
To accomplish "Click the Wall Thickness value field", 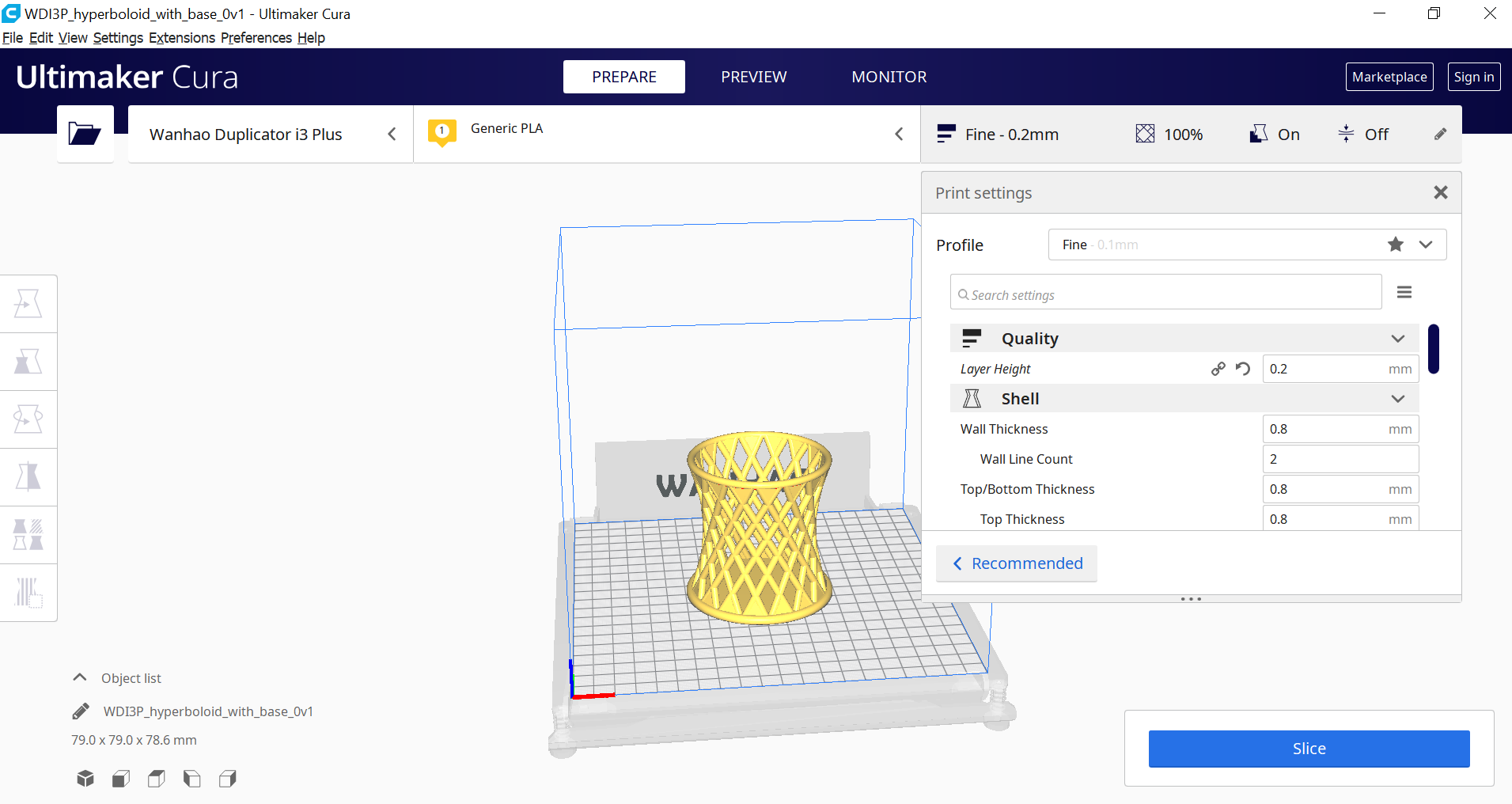I will click(x=1340, y=429).
